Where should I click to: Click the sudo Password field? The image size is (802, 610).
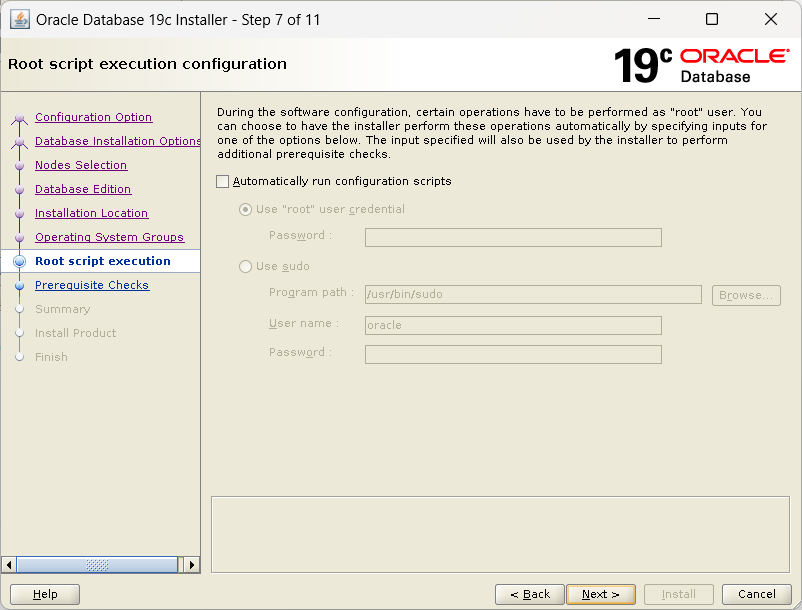pyautogui.click(x=513, y=354)
